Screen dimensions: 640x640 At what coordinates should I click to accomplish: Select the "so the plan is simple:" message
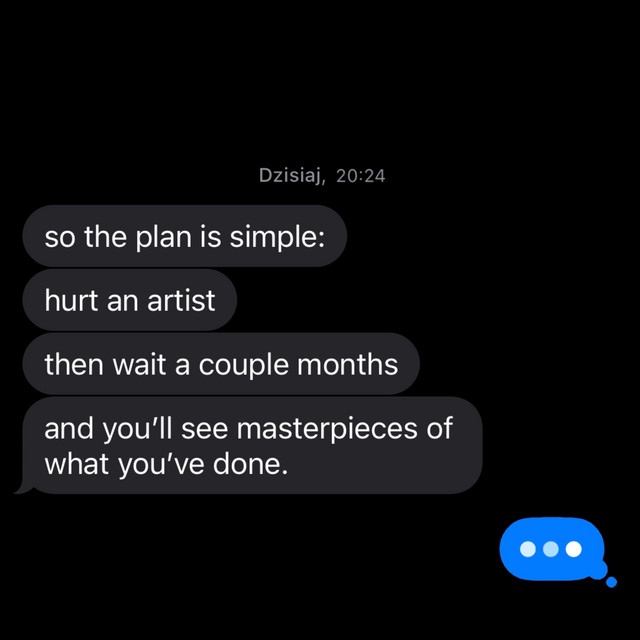[184, 236]
